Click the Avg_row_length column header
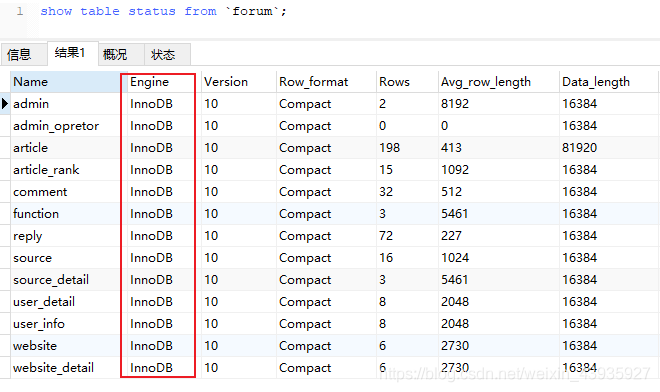This screenshot has height=392, width=660. 499,82
